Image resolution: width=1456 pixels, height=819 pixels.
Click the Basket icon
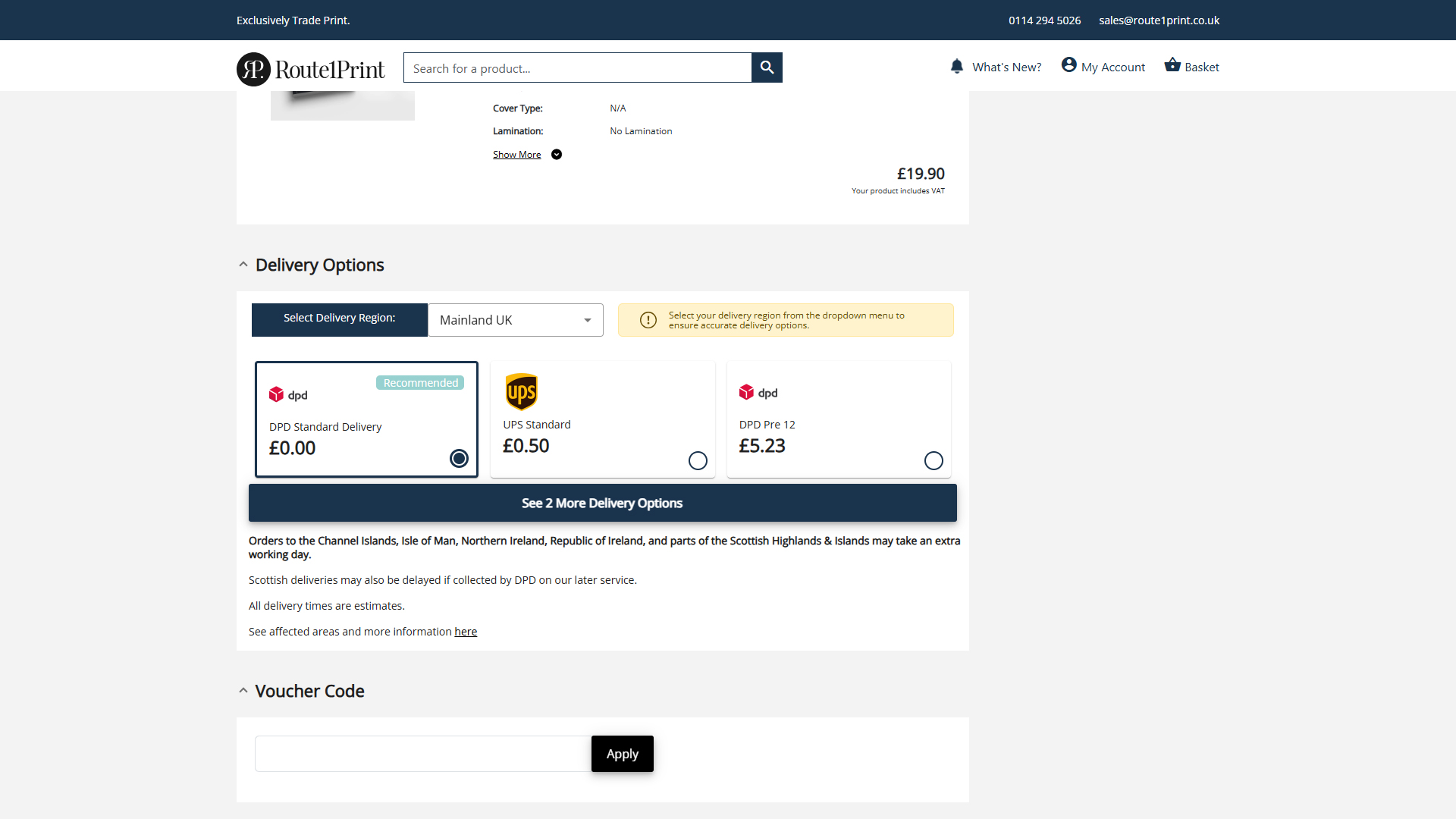(1172, 65)
